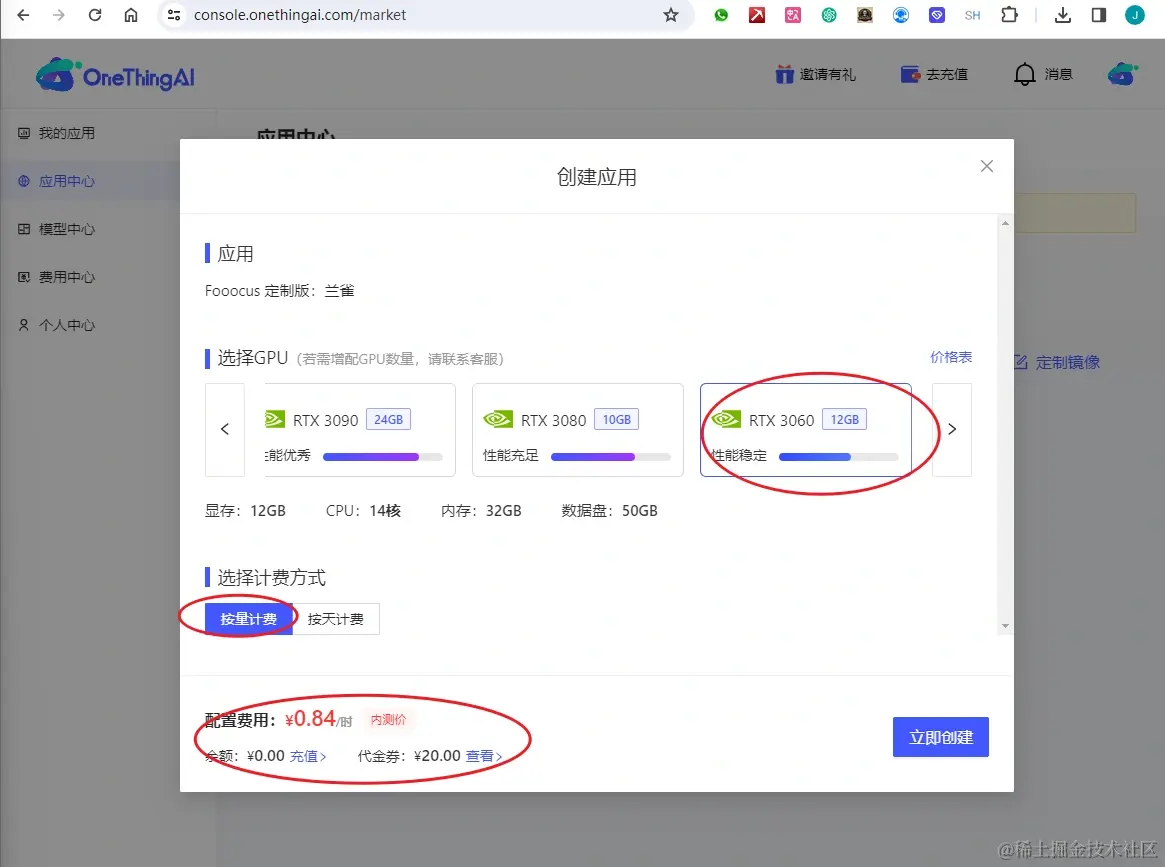1165x867 pixels.
Task: Choose 按天计费 billing mode
Action: click(336, 619)
